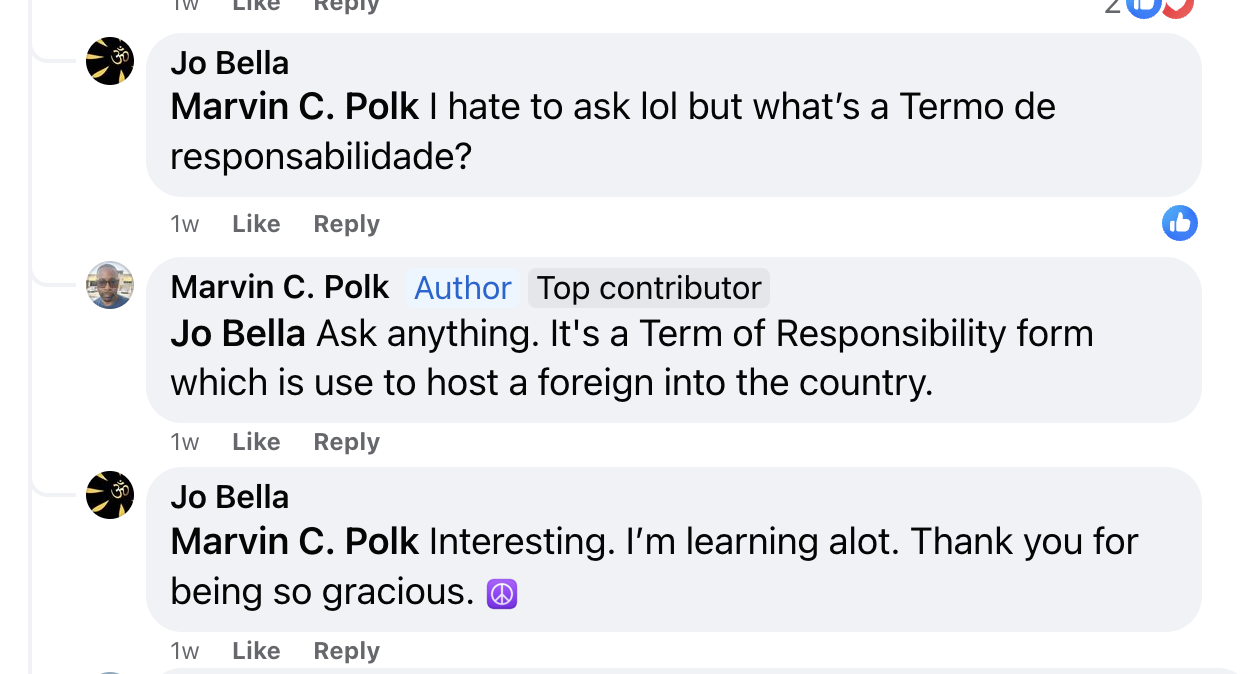Click the Marvin C. Polk mention before 'I hate to ask'
Screen dimensions: 1248x674
click(x=294, y=107)
